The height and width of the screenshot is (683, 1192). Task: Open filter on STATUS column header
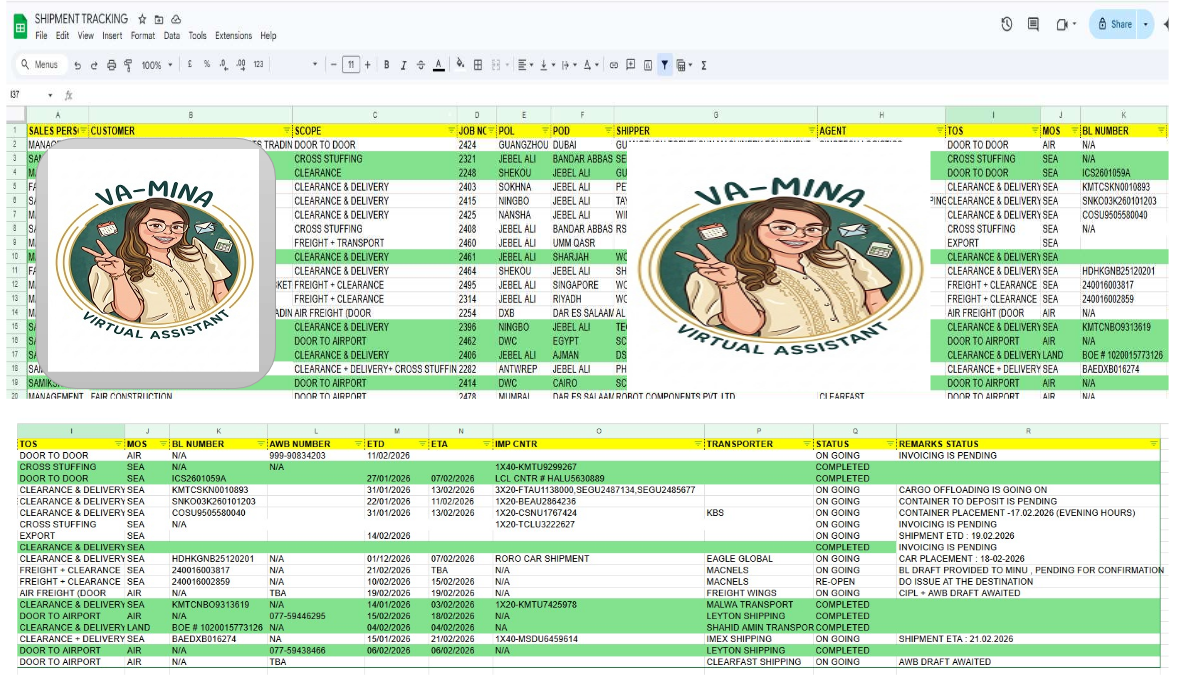coord(890,444)
